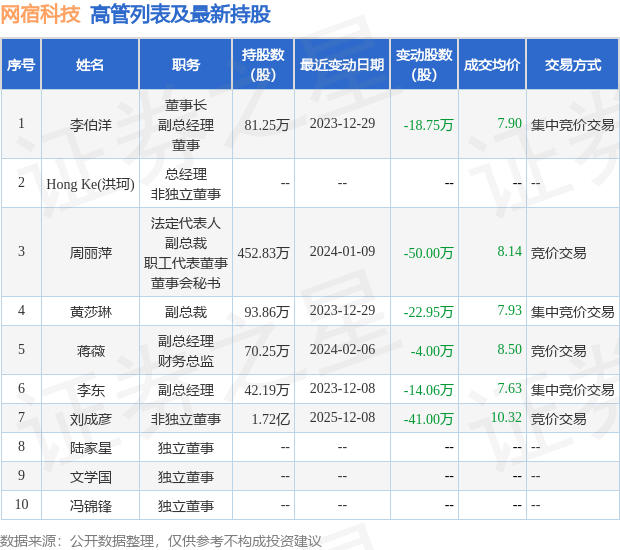620x550 pixels.
Task: Select the 交易方式 column header
Action: [573, 65]
